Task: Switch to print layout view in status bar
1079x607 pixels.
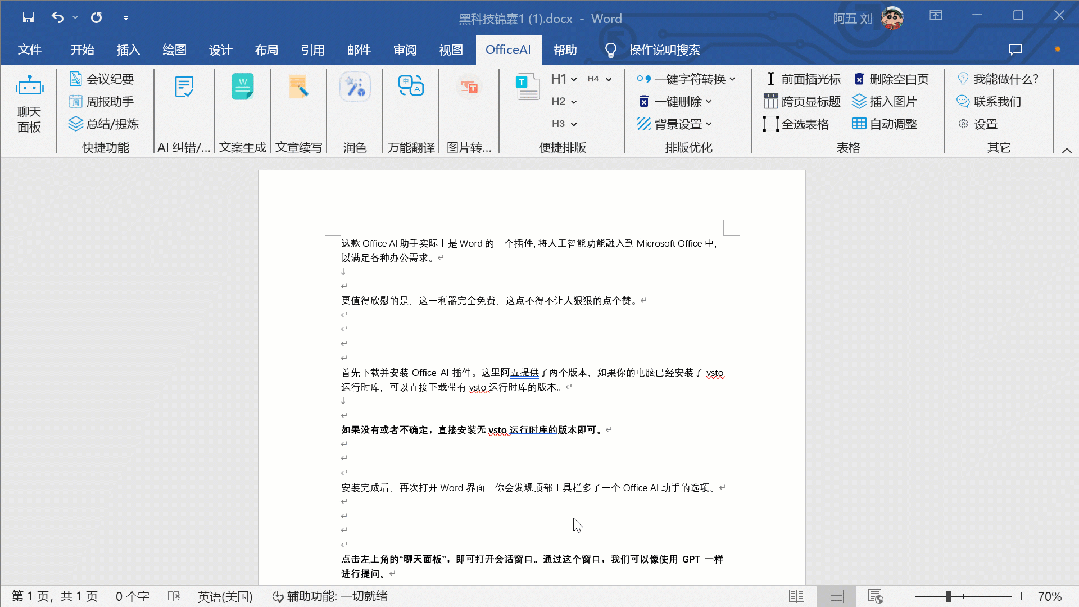Action: pyautogui.click(x=837, y=597)
